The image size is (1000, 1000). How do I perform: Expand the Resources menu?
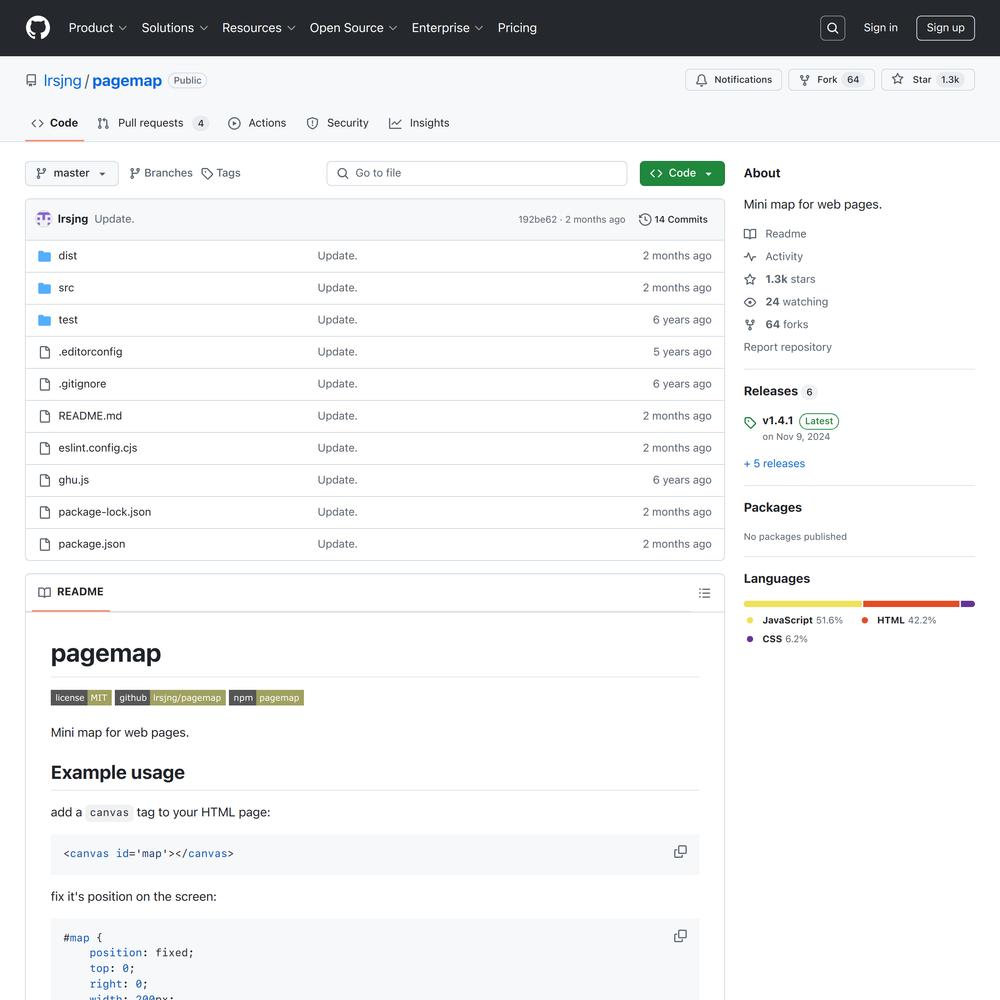click(258, 28)
